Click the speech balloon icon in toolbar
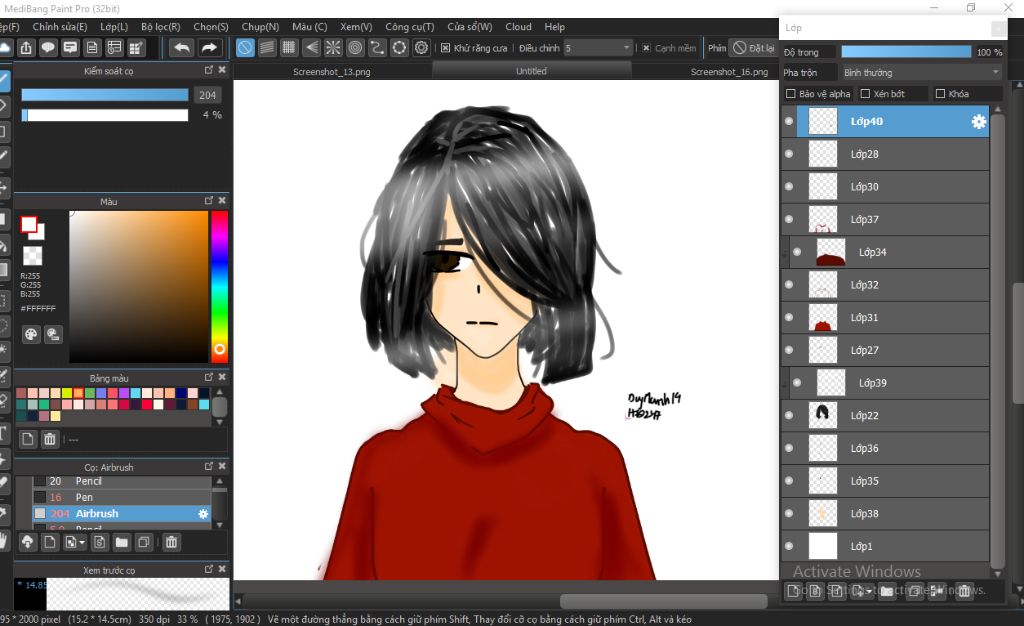The width and height of the screenshot is (1024, 626). click(x=48, y=48)
